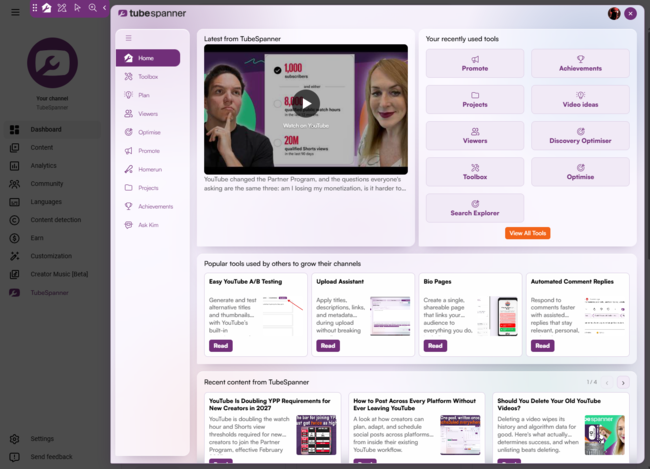
Task: Read about Easy YouTube A/B Testing
Action: [x=221, y=345]
